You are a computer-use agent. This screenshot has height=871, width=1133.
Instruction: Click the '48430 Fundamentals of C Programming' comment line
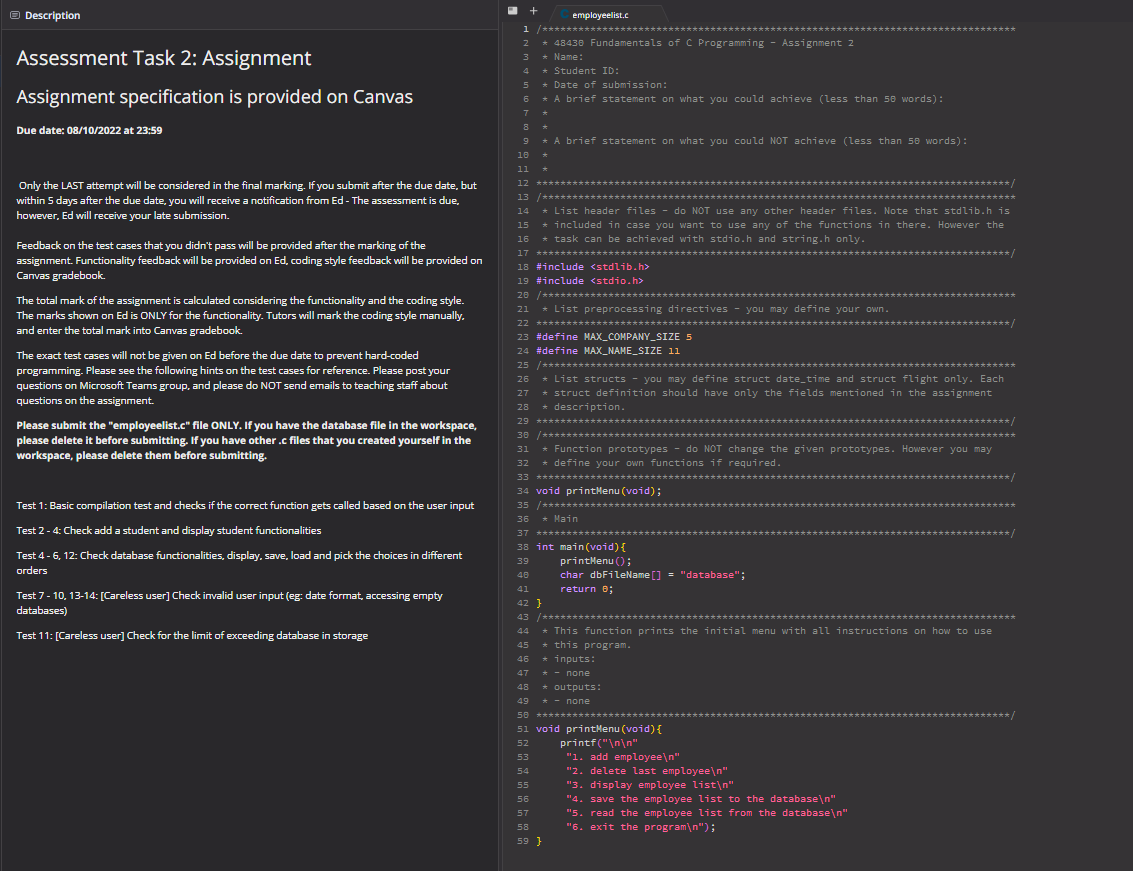click(x=697, y=43)
